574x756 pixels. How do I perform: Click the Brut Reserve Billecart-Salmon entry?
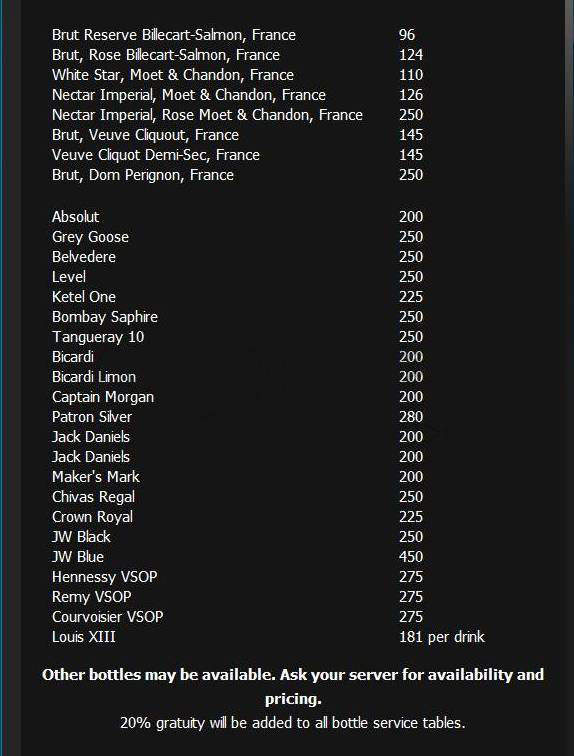pyautogui.click(x=174, y=35)
